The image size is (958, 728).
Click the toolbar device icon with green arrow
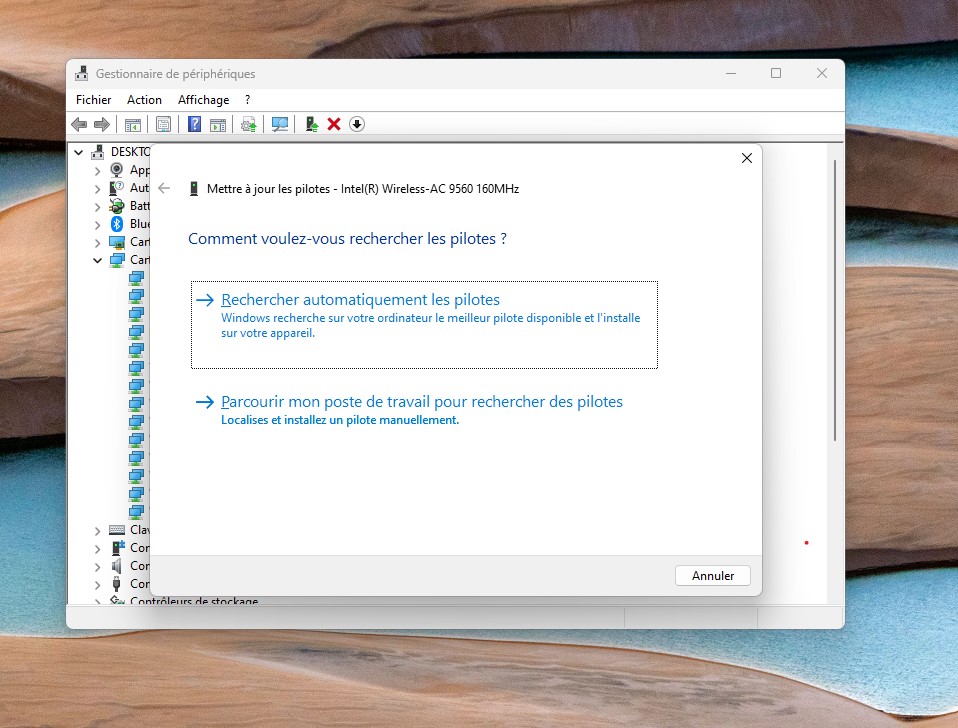pyautogui.click(x=312, y=125)
